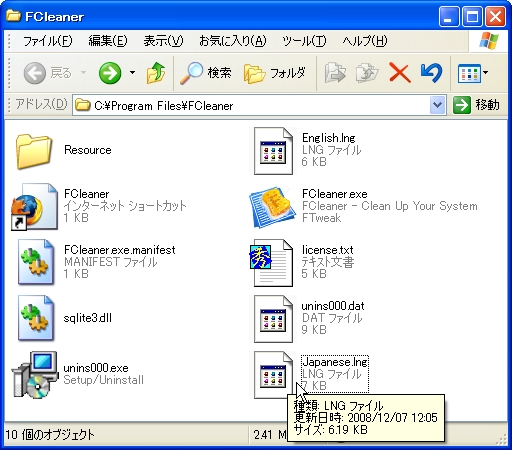Open the Search (検索) pane
512x450 pixels.
(x=205, y=73)
